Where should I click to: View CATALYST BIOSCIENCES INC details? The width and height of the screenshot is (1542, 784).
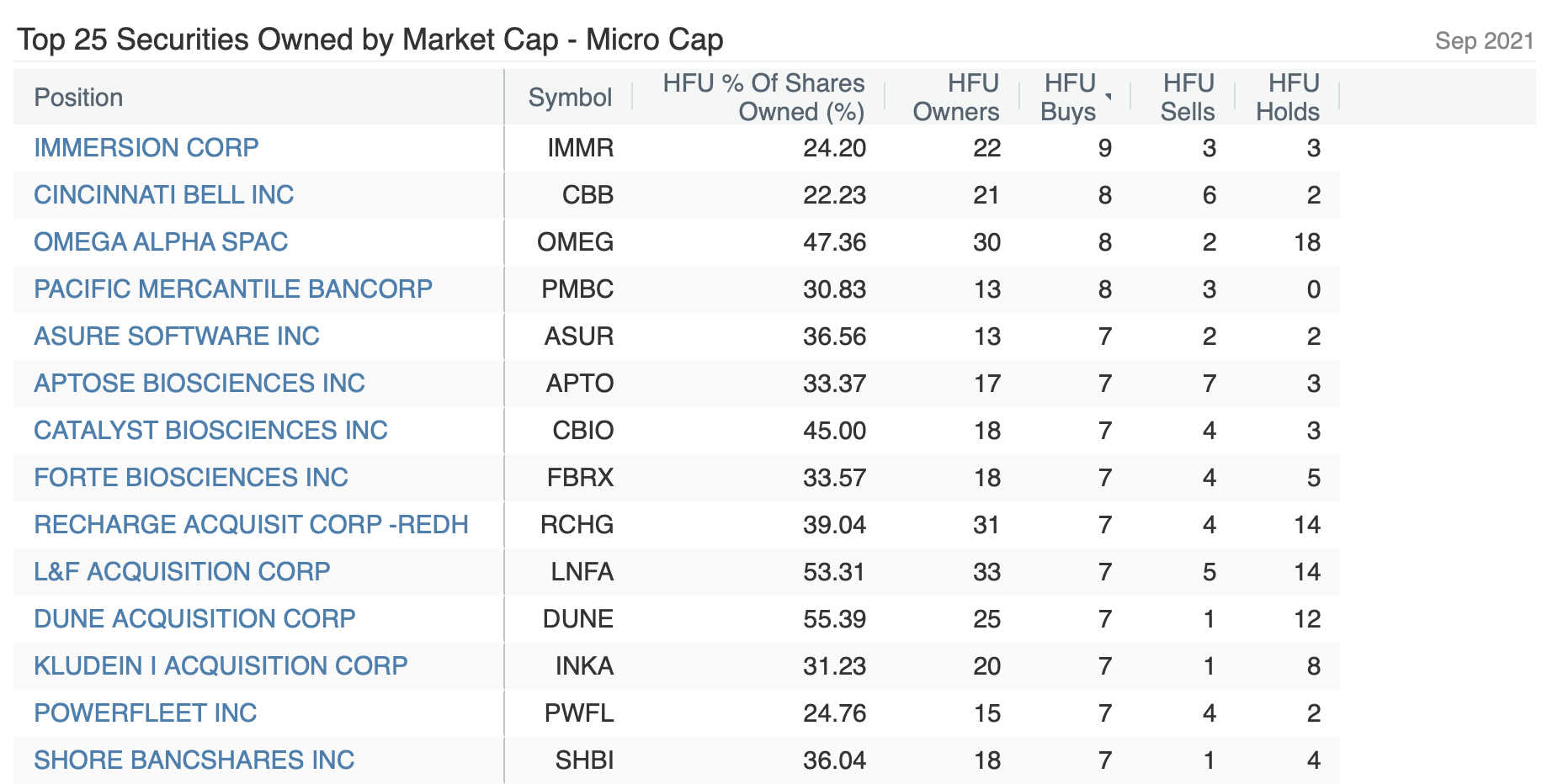click(x=210, y=431)
